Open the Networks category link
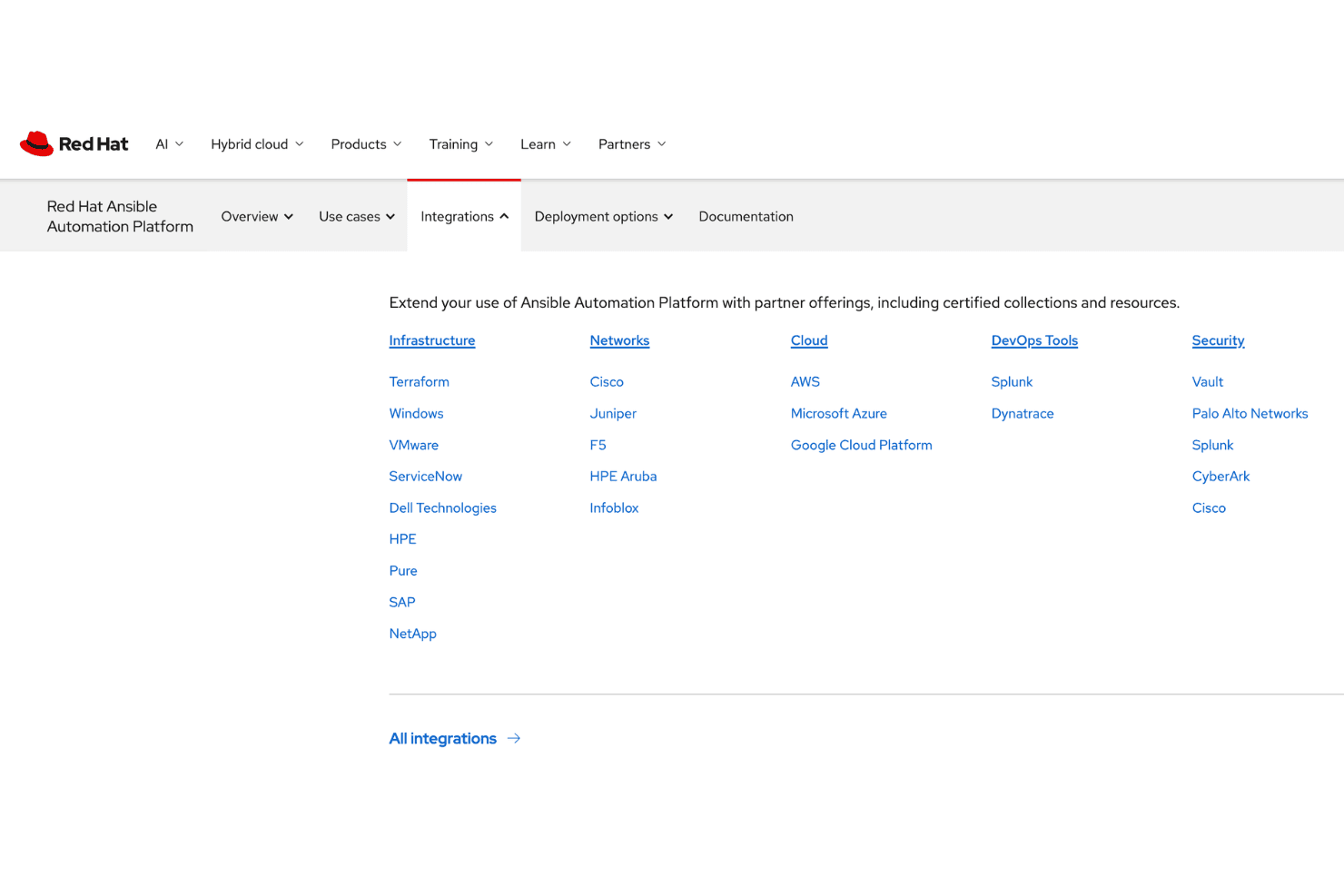This screenshot has width=1344, height=896. (x=619, y=340)
